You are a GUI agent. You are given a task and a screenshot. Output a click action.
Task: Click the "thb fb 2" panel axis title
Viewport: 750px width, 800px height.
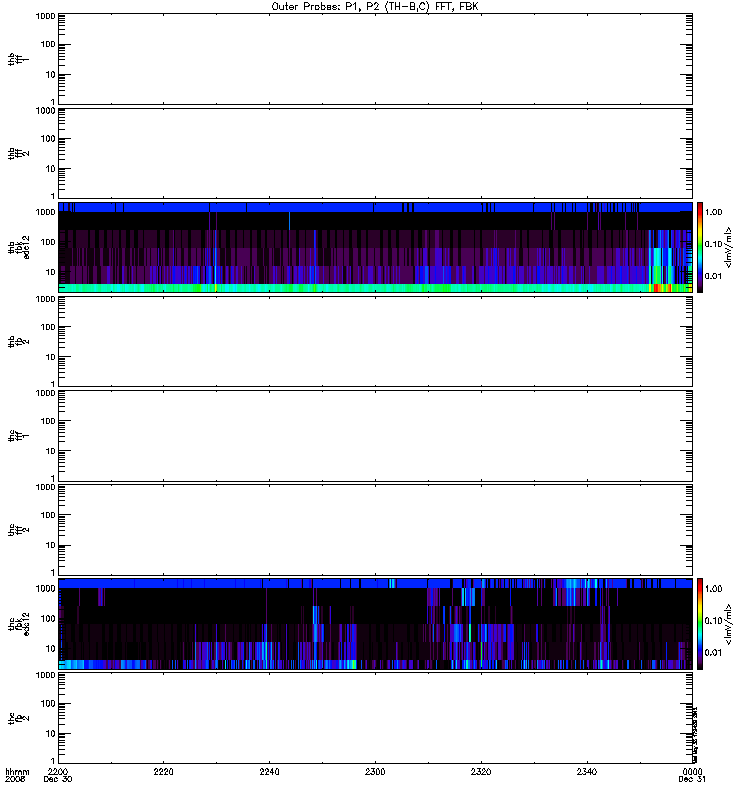tap(18, 341)
